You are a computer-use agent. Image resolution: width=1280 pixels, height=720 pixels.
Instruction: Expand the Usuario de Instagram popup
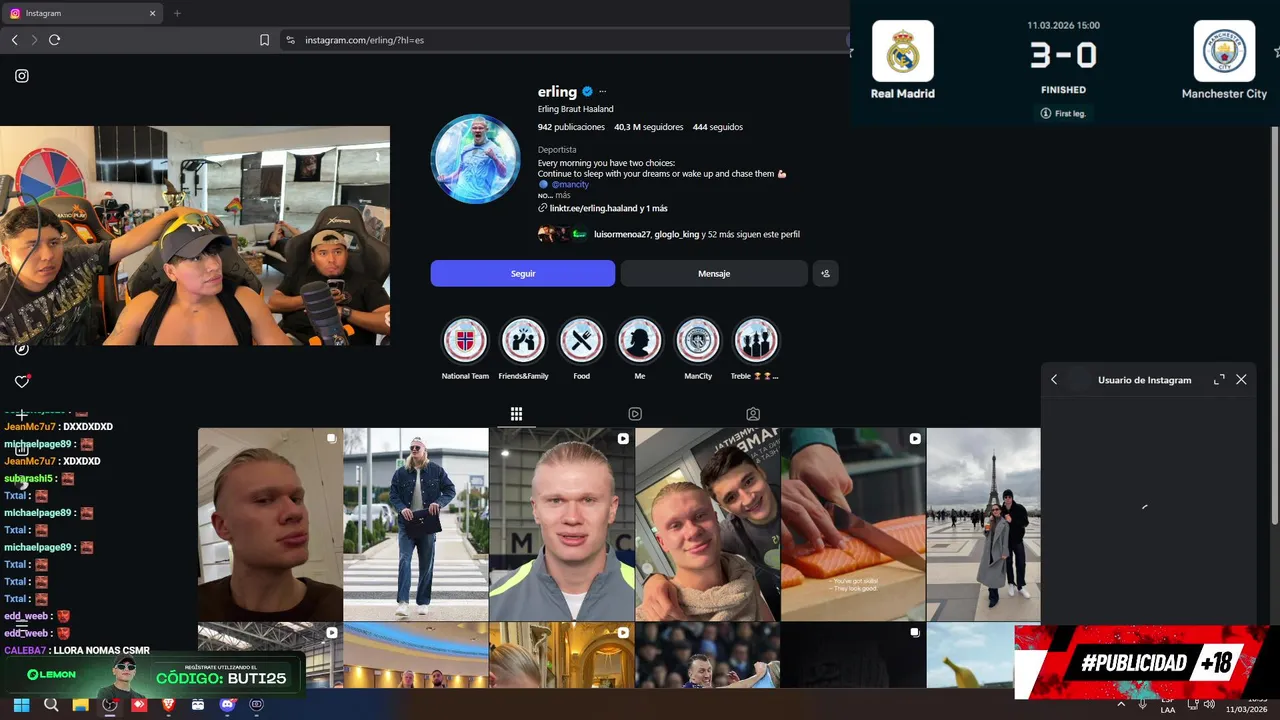(1219, 380)
